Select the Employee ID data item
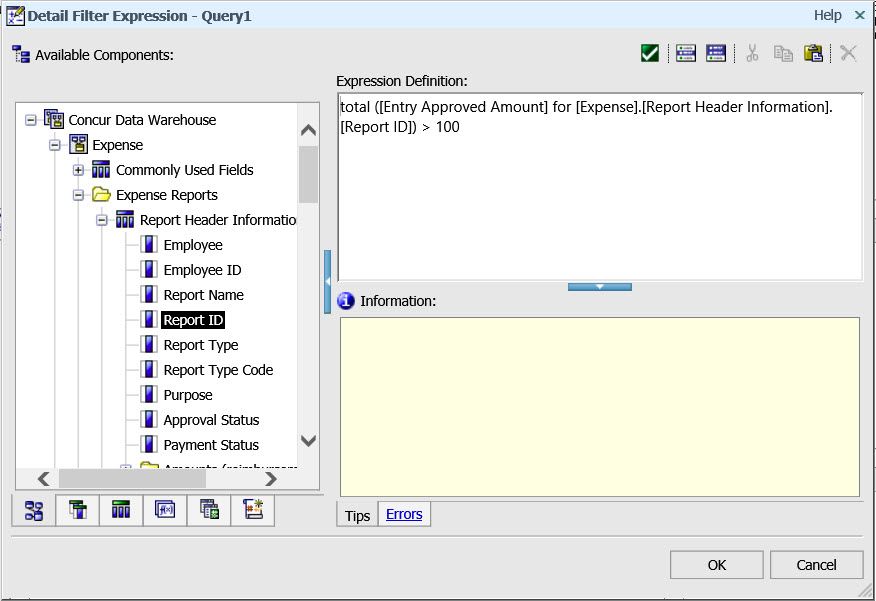The image size is (876, 601). coord(202,270)
